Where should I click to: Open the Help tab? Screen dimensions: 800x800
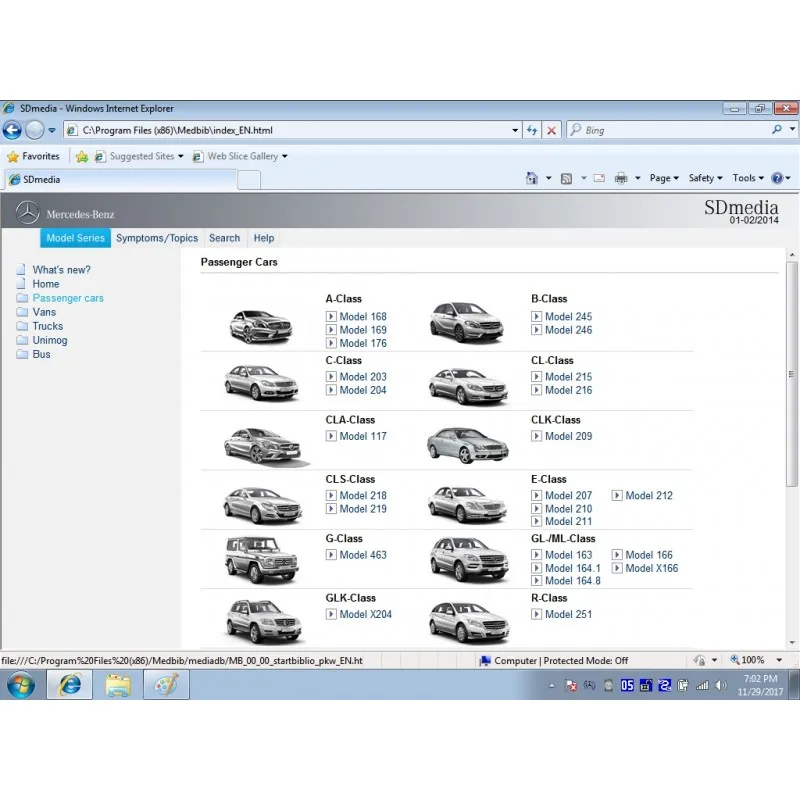(264, 238)
